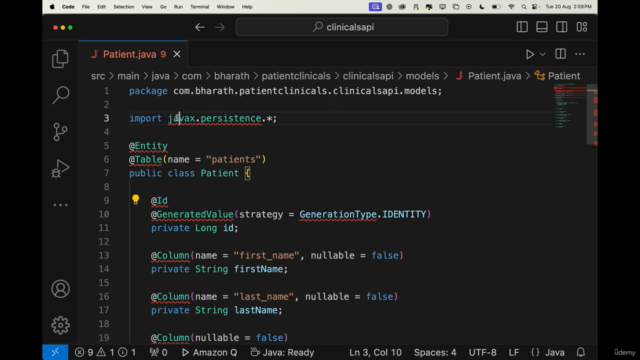Close the Patient.java tab
This screenshot has width=640, height=360.
click(x=177, y=54)
